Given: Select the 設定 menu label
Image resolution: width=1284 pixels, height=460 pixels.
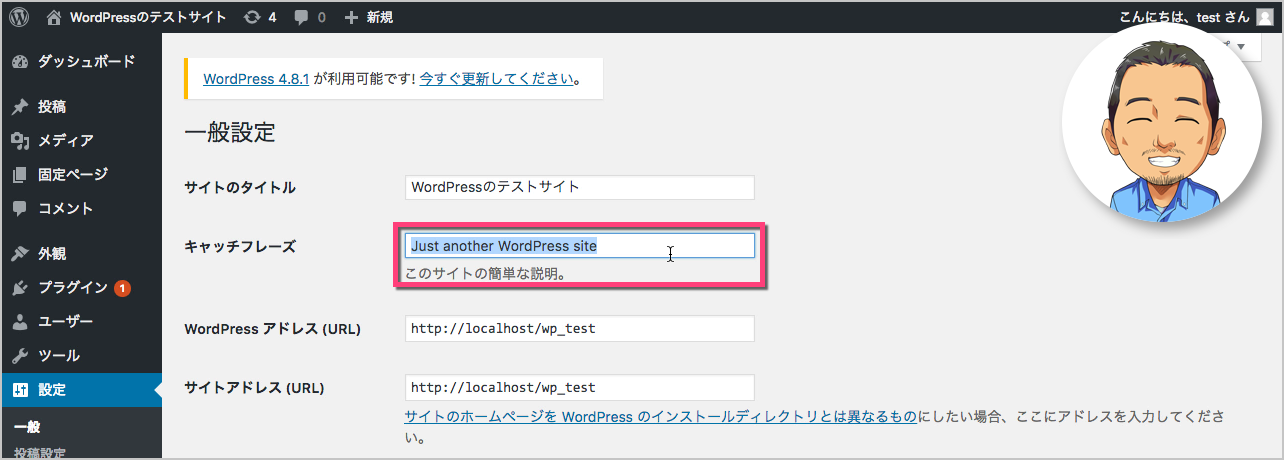Looking at the screenshot, I should pyautogui.click(x=52, y=390).
